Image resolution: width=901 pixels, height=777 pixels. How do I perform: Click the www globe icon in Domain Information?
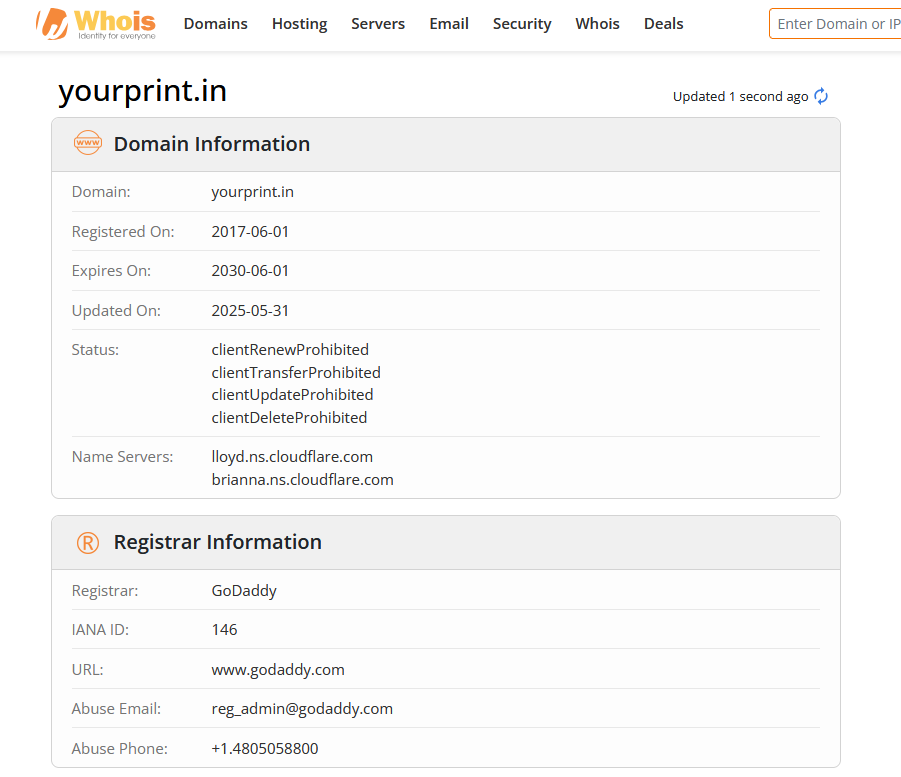(88, 143)
